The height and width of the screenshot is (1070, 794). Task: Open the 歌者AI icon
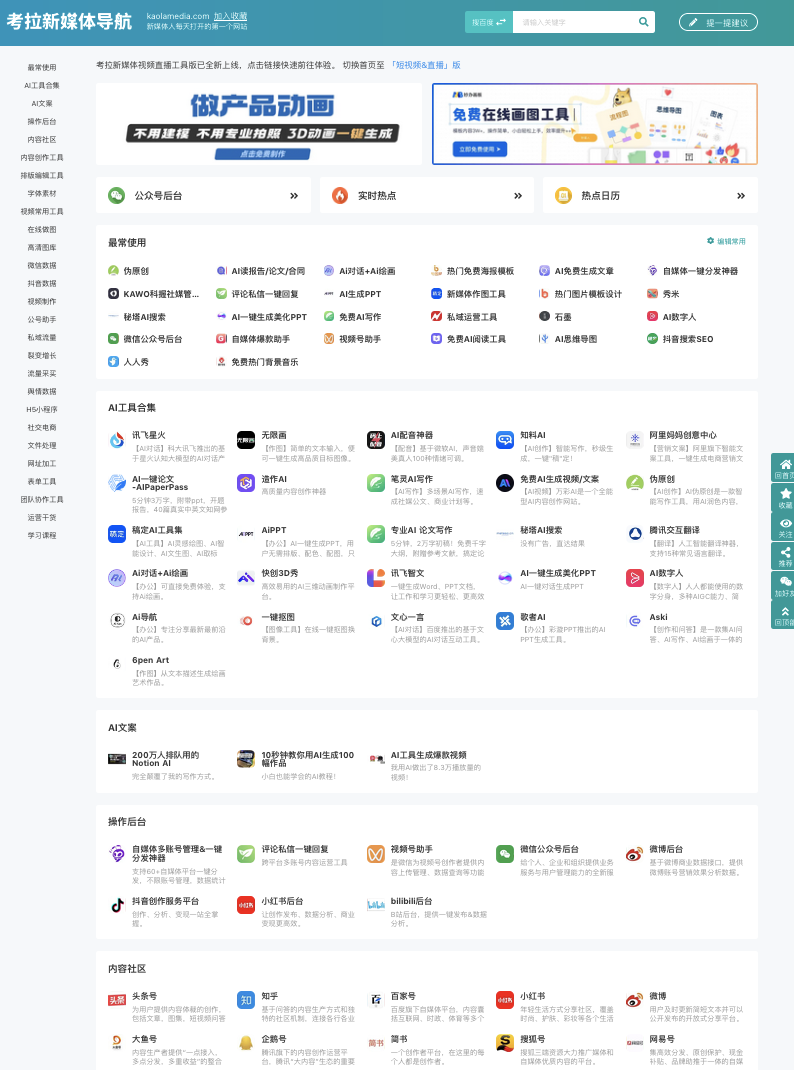click(x=505, y=621)
